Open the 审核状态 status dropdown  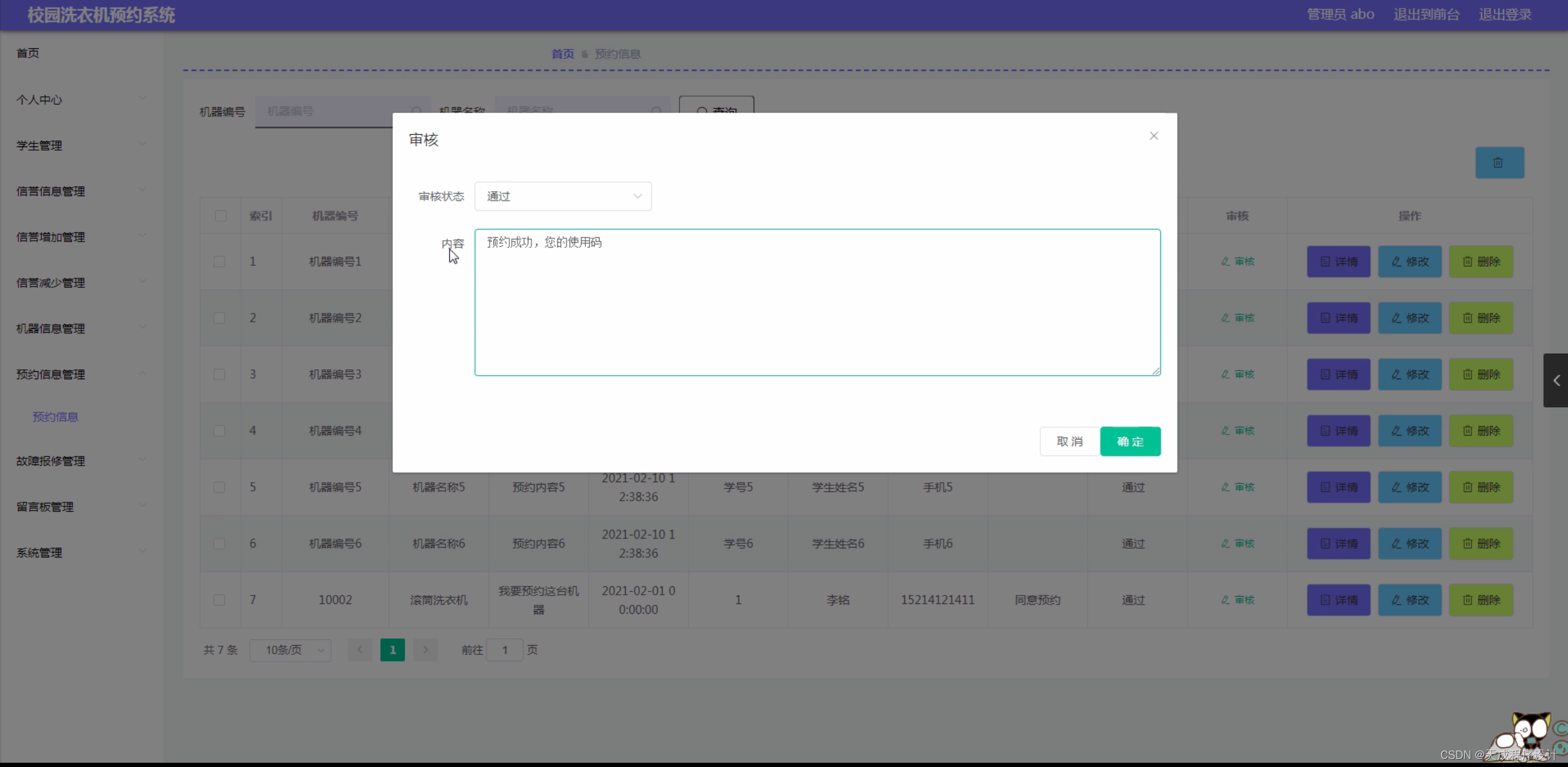pos(562,196)
